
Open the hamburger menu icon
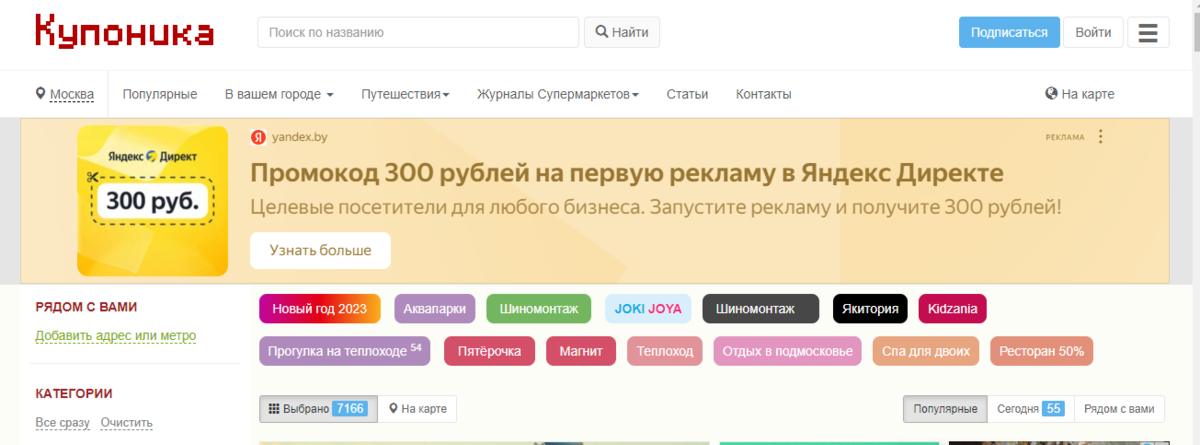[x=1148, y=32]
